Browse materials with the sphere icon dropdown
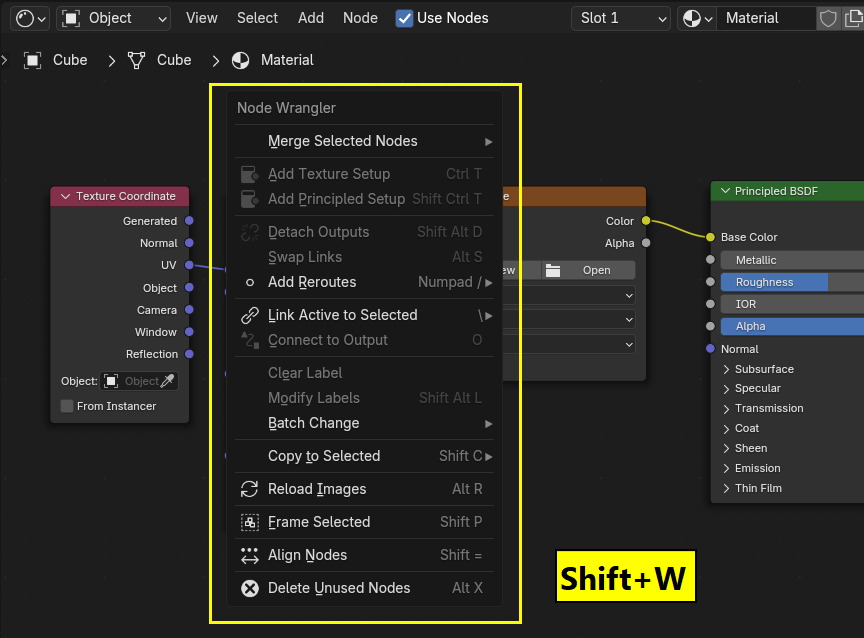 tap(697, 18)
